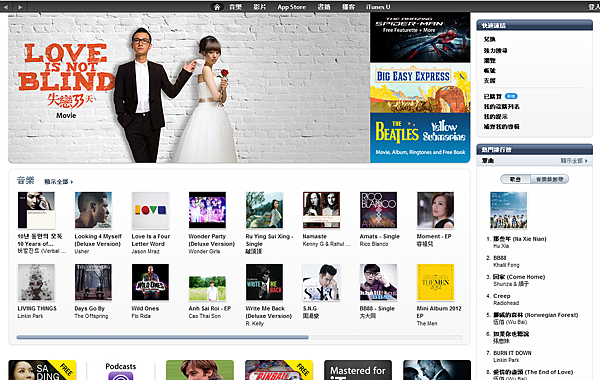The width and height of the screenshot is (600, 380).
Task: Open the Big Easy Express banner
Action: 420,88
